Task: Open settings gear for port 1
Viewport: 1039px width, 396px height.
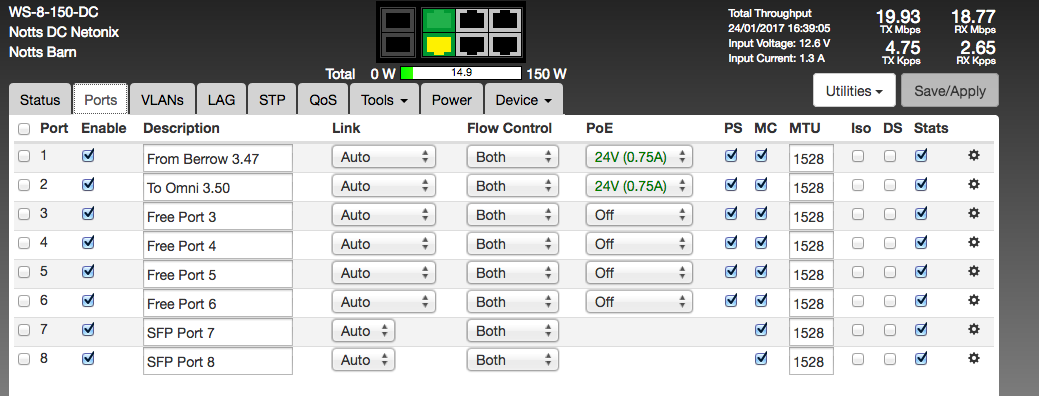Action: point(973,156)
